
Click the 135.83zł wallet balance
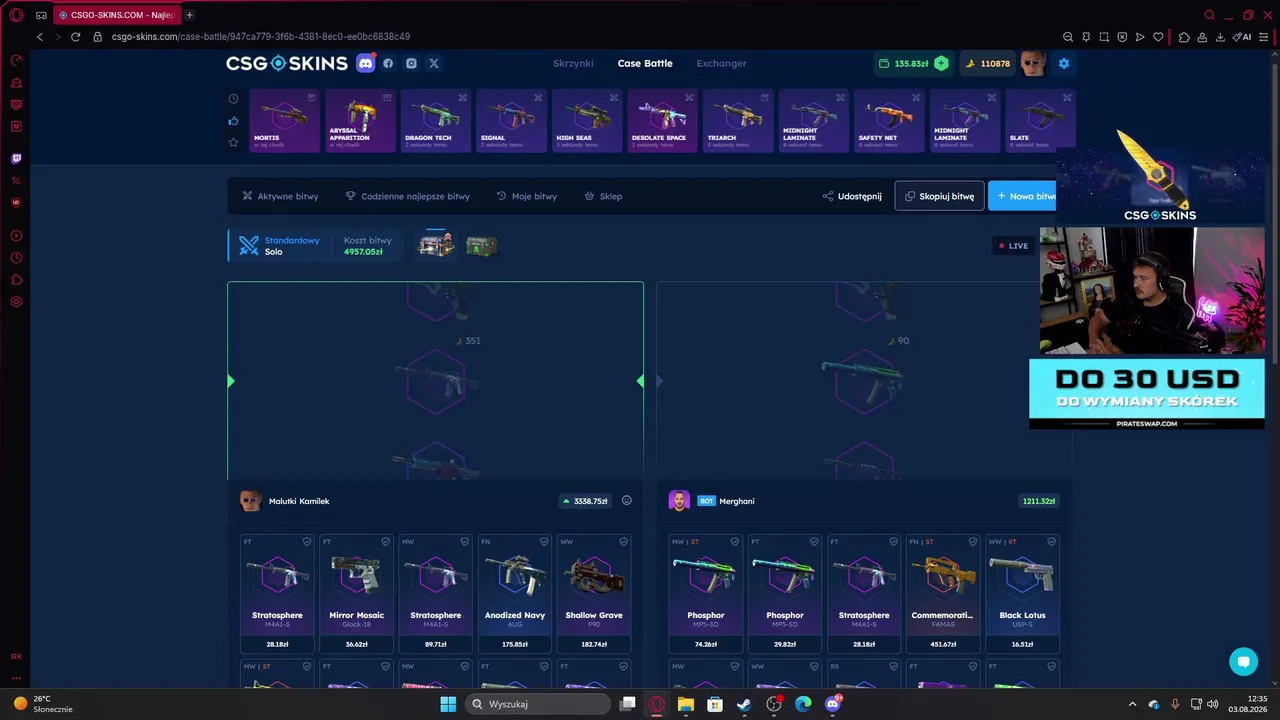coord(904,63)
